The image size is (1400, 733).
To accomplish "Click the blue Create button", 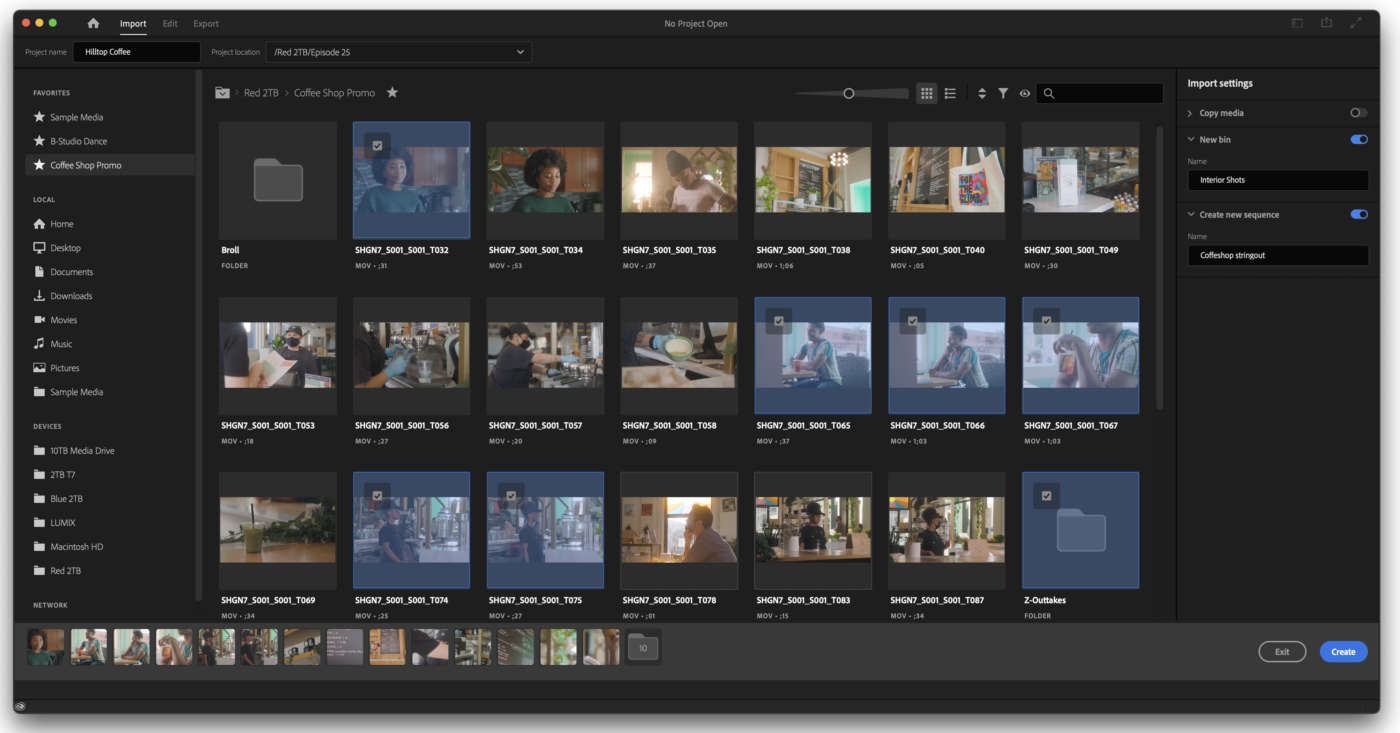I will (1343, 652).
